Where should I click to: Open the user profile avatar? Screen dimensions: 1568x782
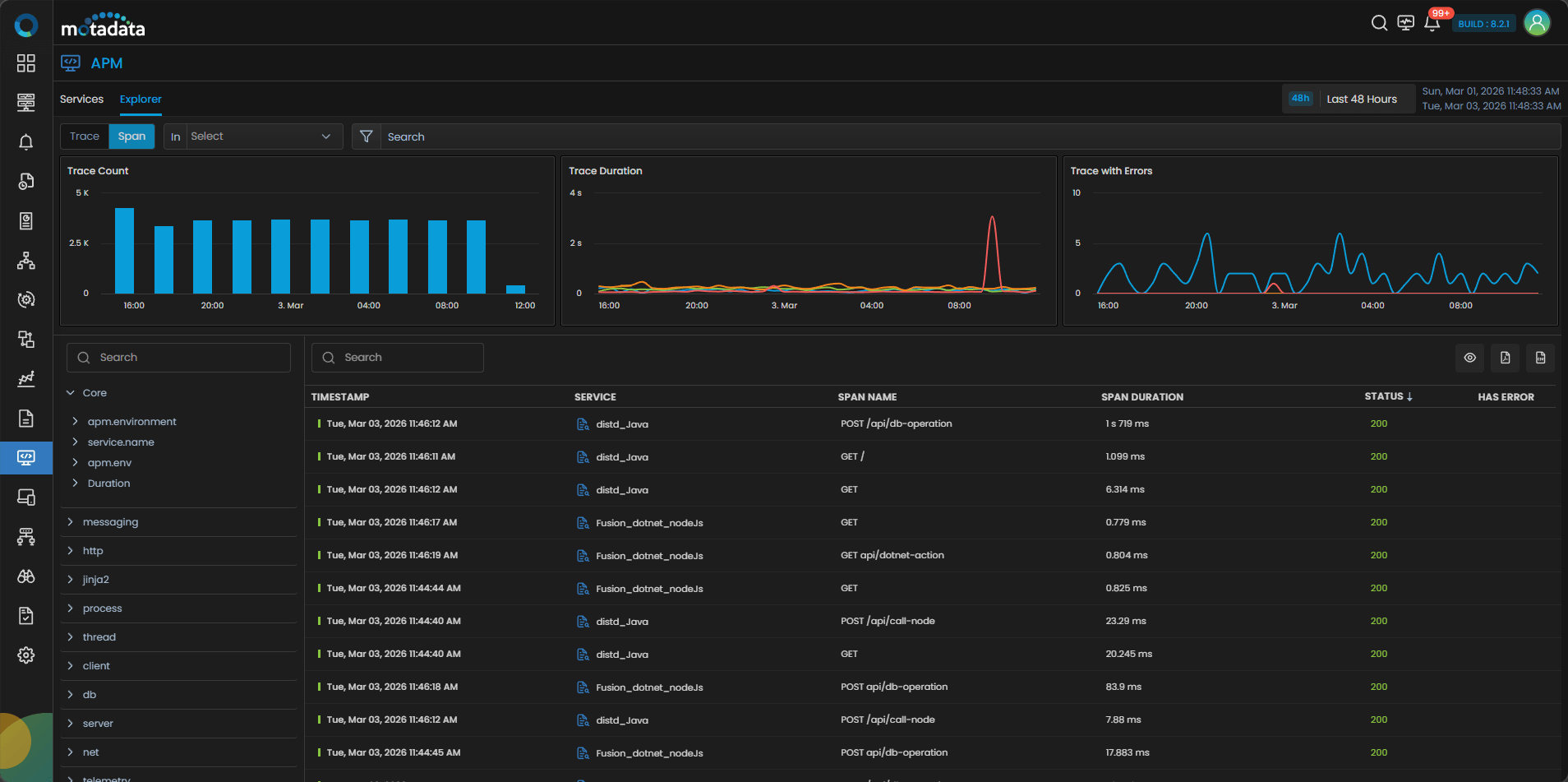click(1537, 23)
